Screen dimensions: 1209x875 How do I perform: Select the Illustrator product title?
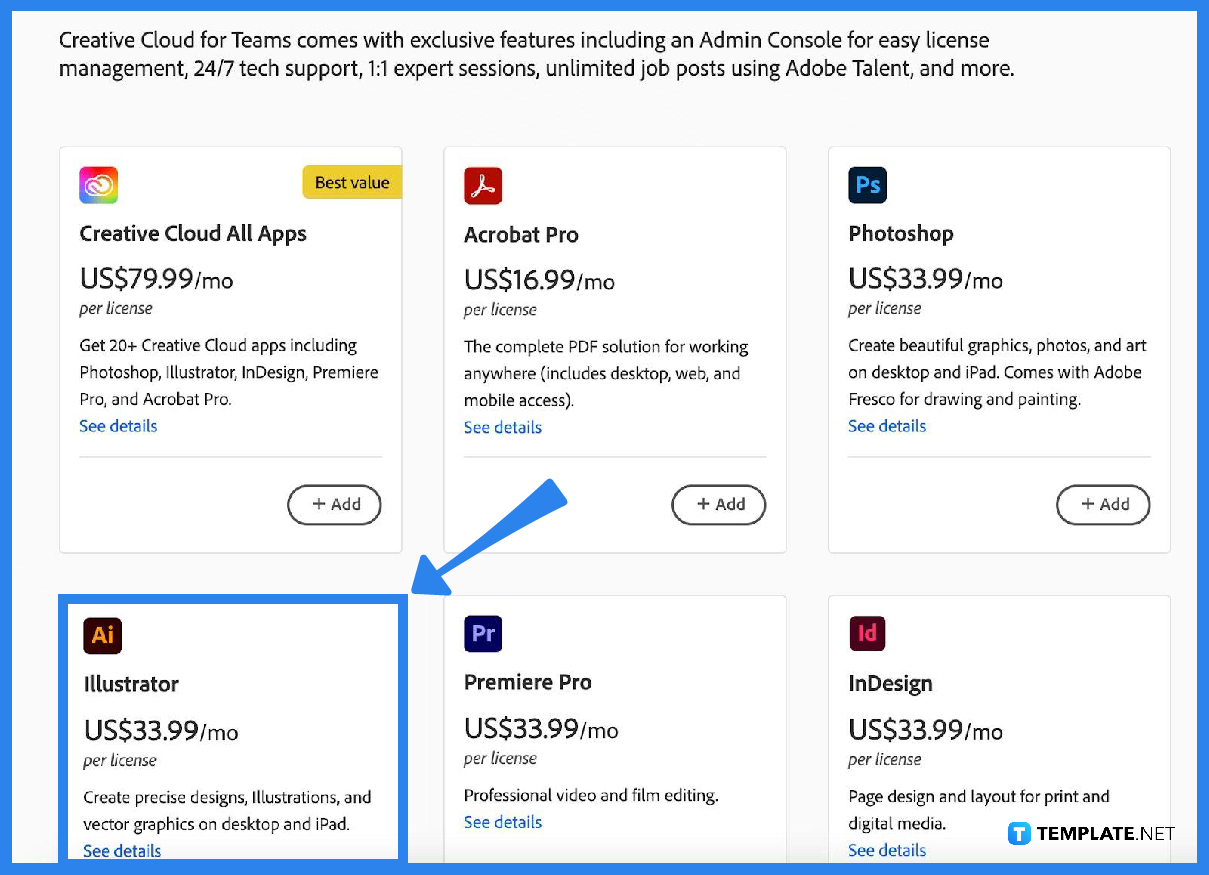click(131, 685)
